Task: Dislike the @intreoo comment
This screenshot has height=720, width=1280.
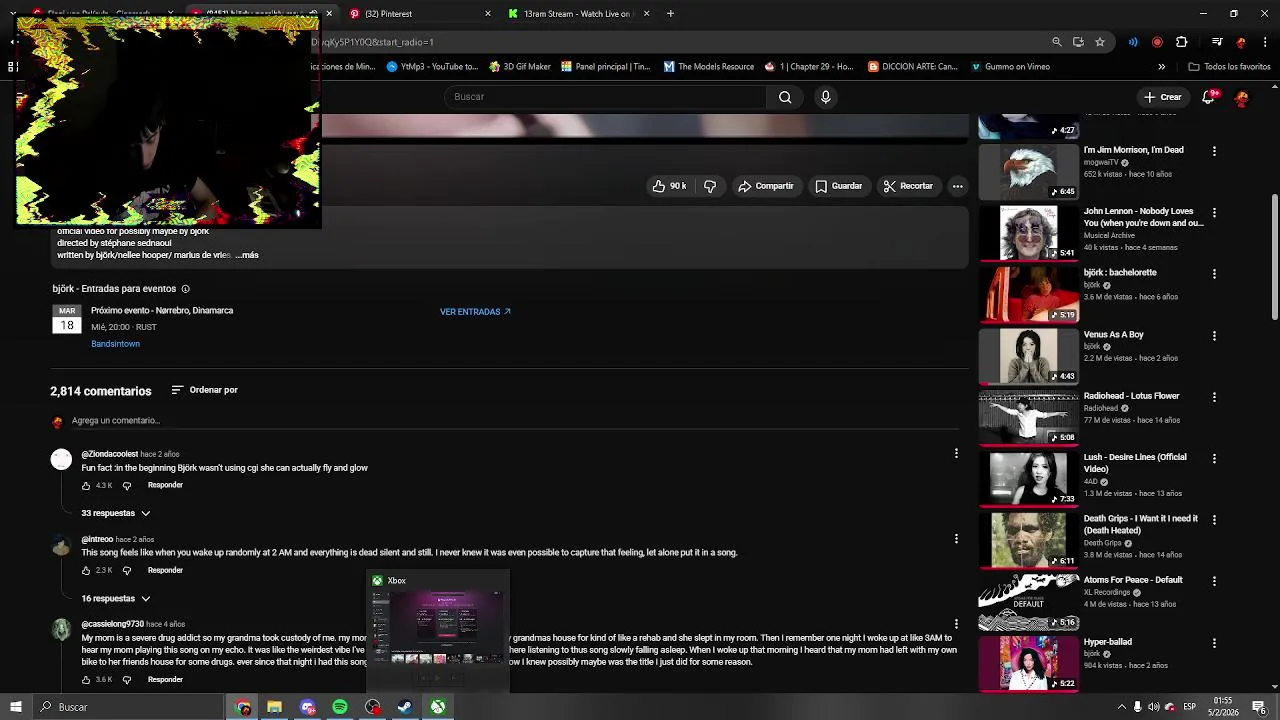Action: [x=126, y=571]
